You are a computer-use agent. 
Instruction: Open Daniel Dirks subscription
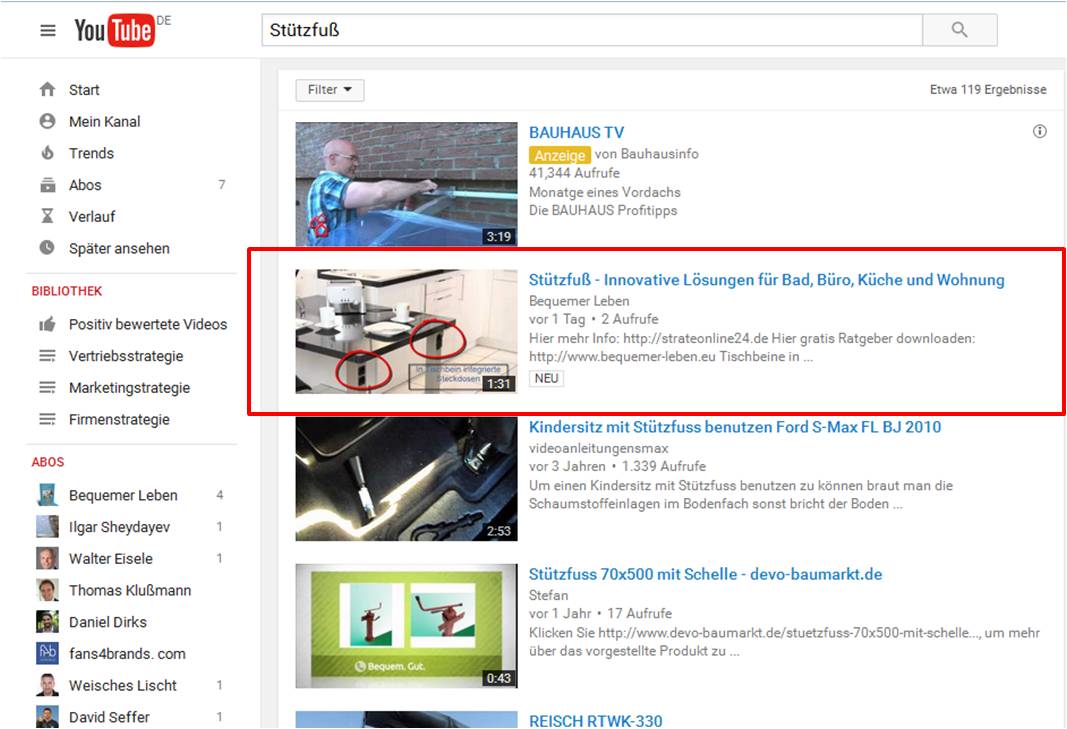click(x=108, y=622)
